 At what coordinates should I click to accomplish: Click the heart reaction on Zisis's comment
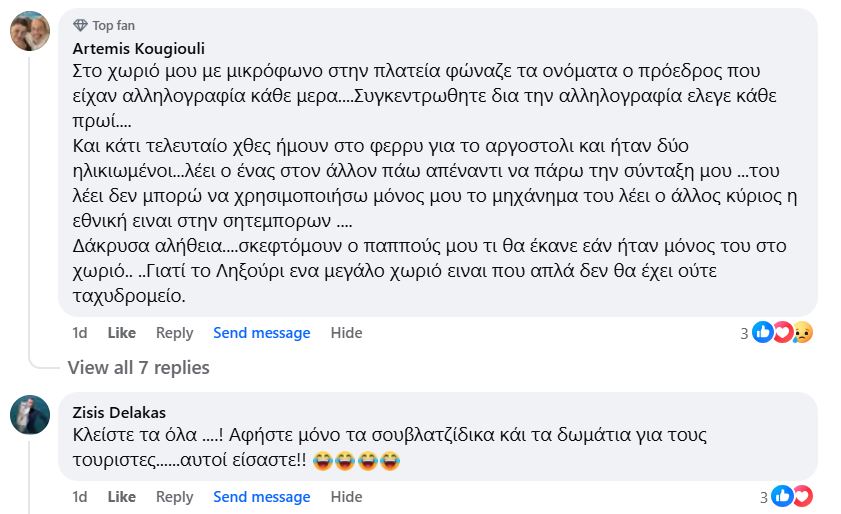(x=801, y=497)
